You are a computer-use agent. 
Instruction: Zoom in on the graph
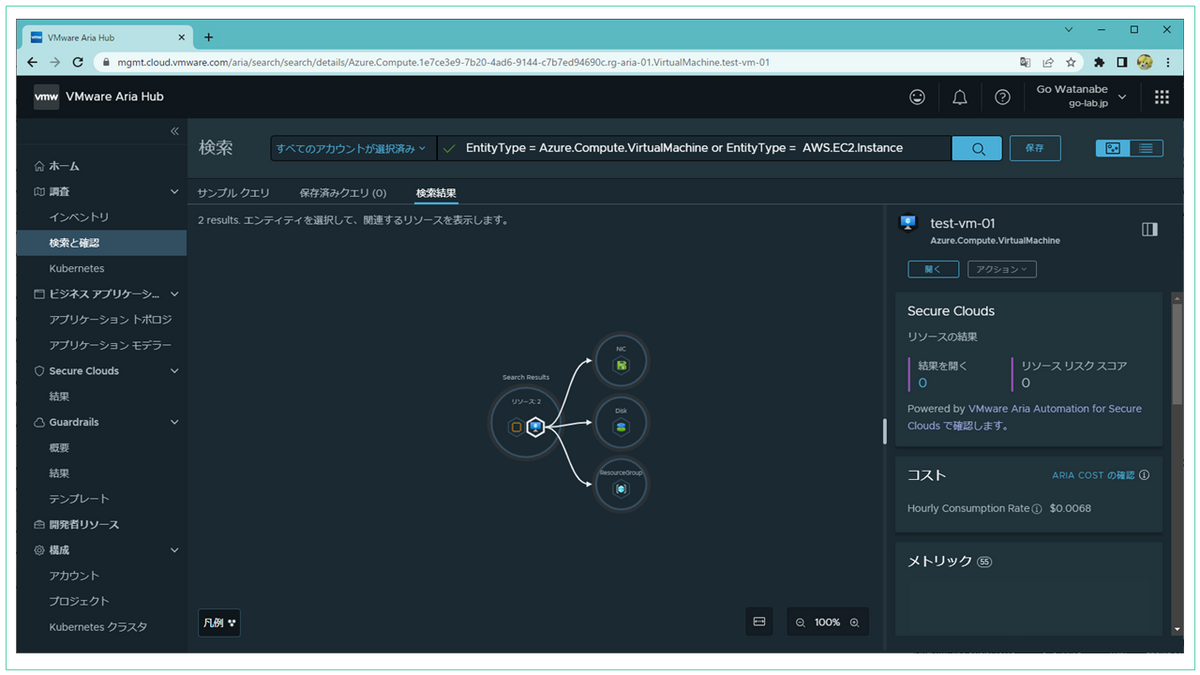(854, 622)
